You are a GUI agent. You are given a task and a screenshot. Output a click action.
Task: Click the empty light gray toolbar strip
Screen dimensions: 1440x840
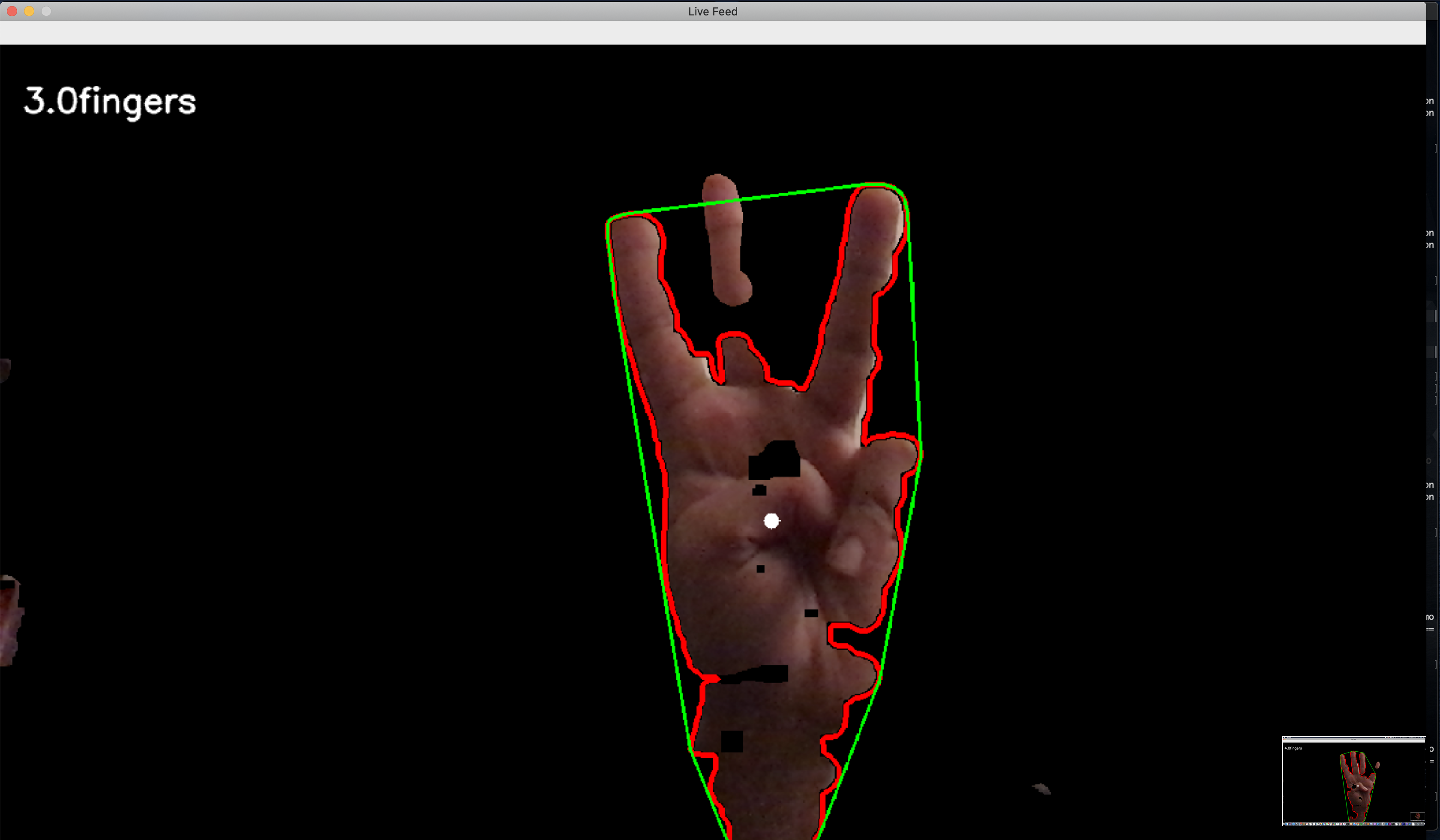[712, 33]
